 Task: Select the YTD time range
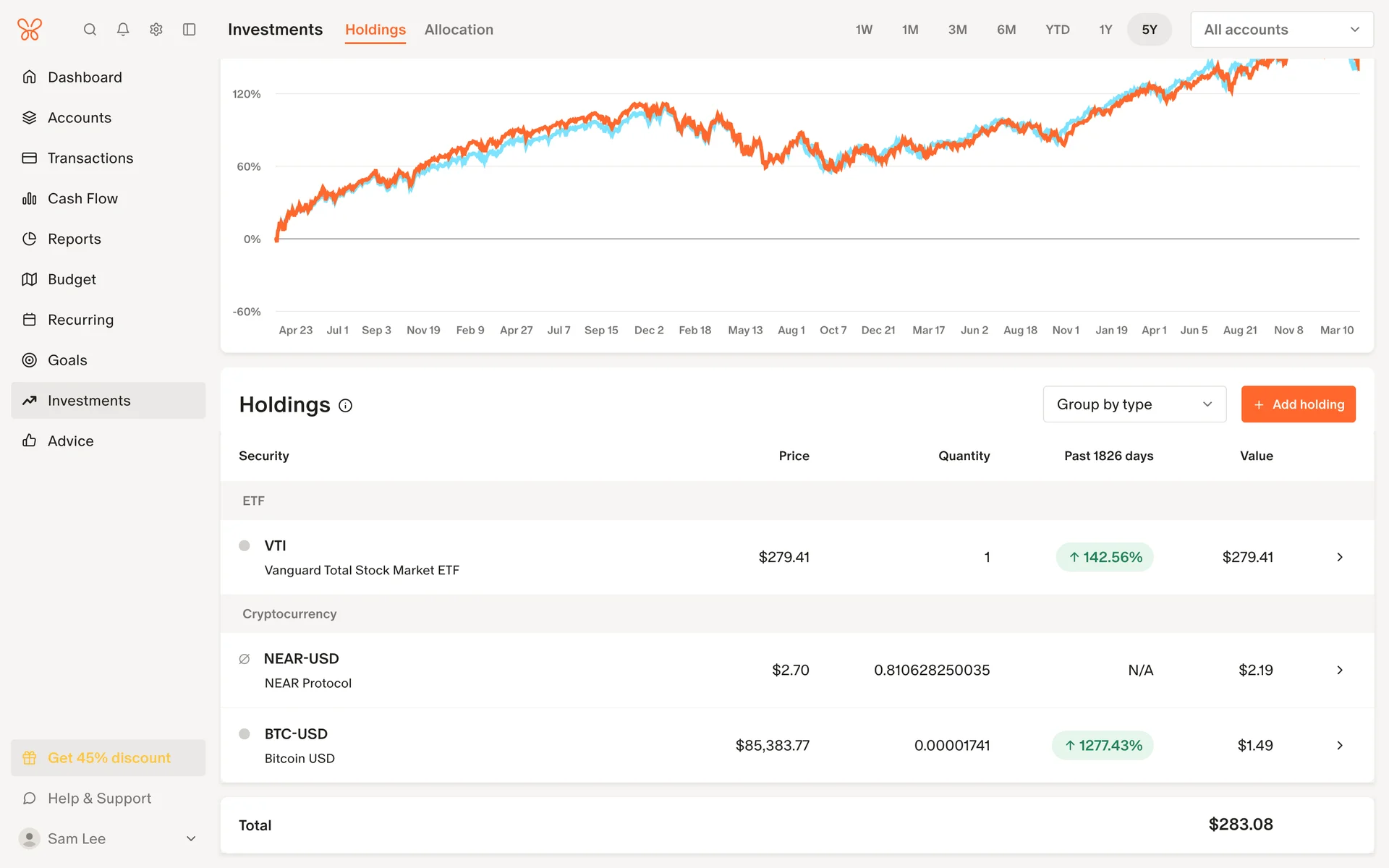pos(1057,30)
